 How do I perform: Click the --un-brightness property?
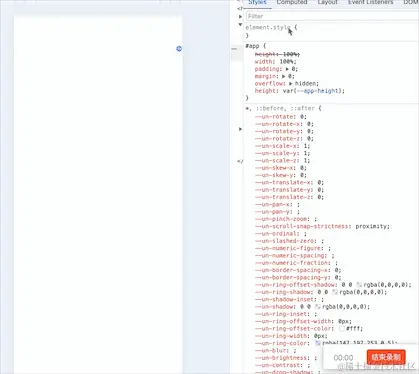click(x=282, y=358)
